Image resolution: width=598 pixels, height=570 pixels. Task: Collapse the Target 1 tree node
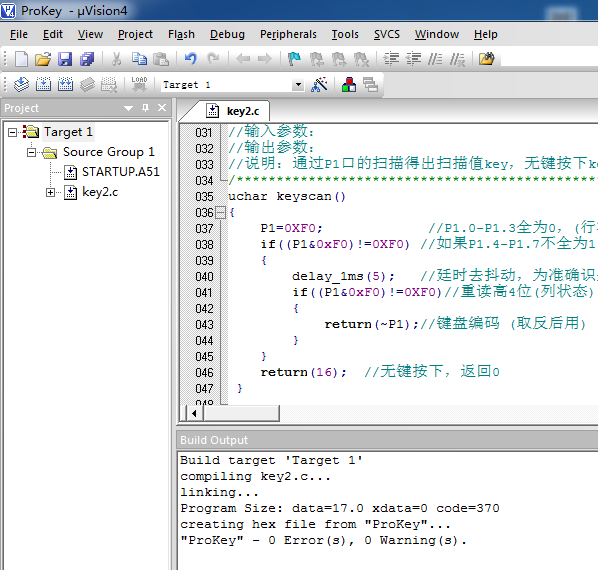click(12, 132)
